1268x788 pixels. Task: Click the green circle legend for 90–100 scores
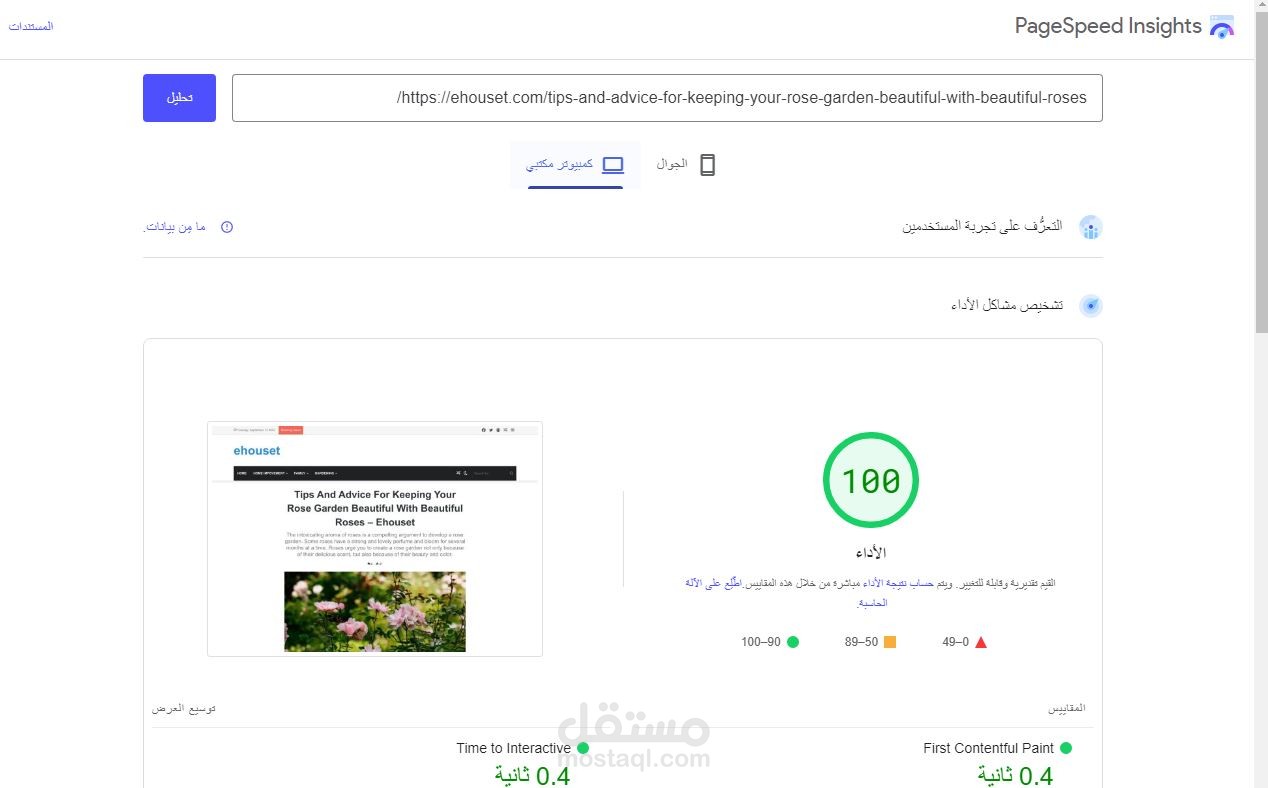point(793,641)
